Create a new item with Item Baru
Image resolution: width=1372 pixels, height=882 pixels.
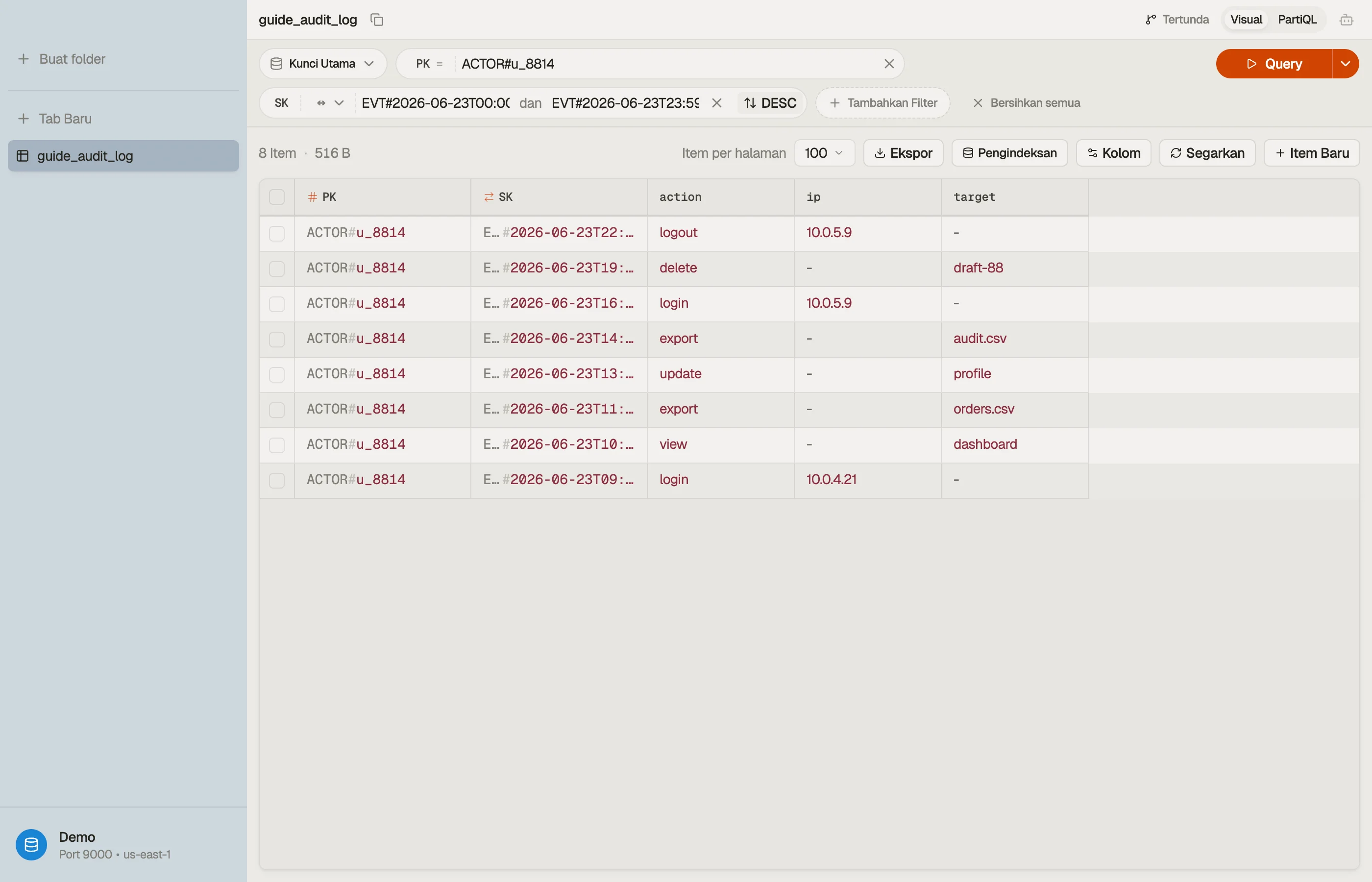click(1311, 153)
